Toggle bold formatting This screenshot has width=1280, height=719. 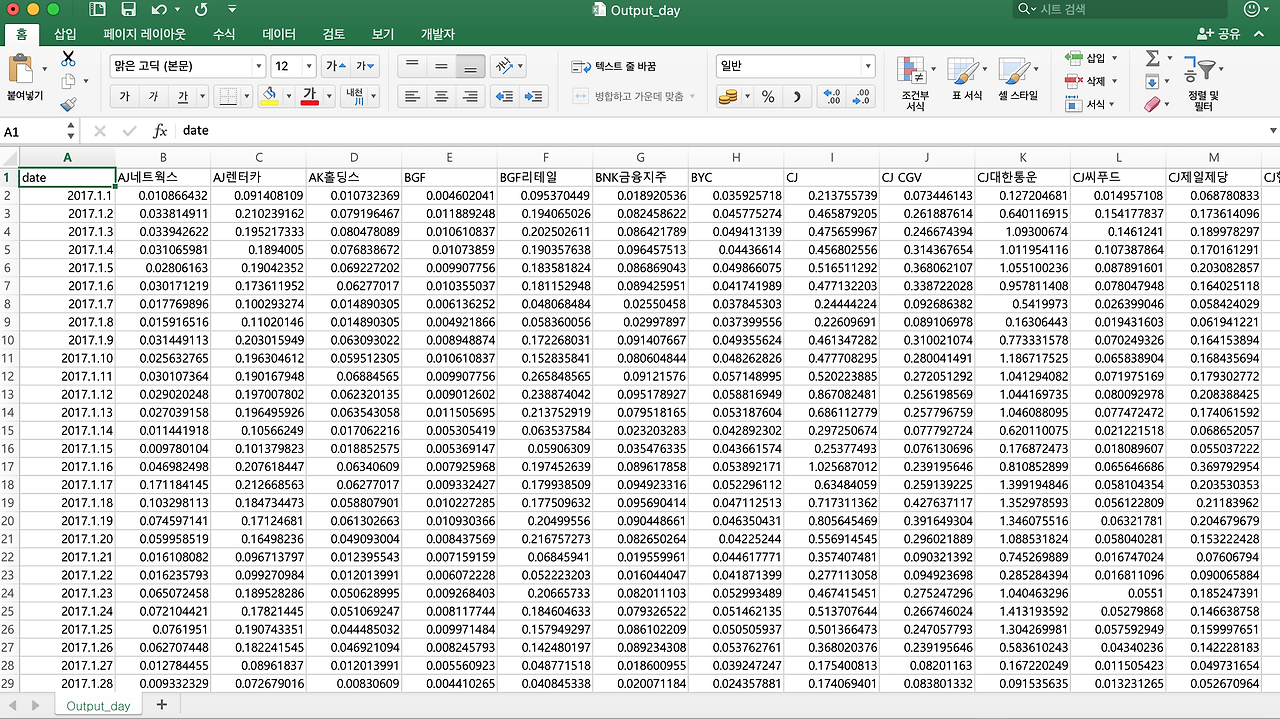click(124, 96)
